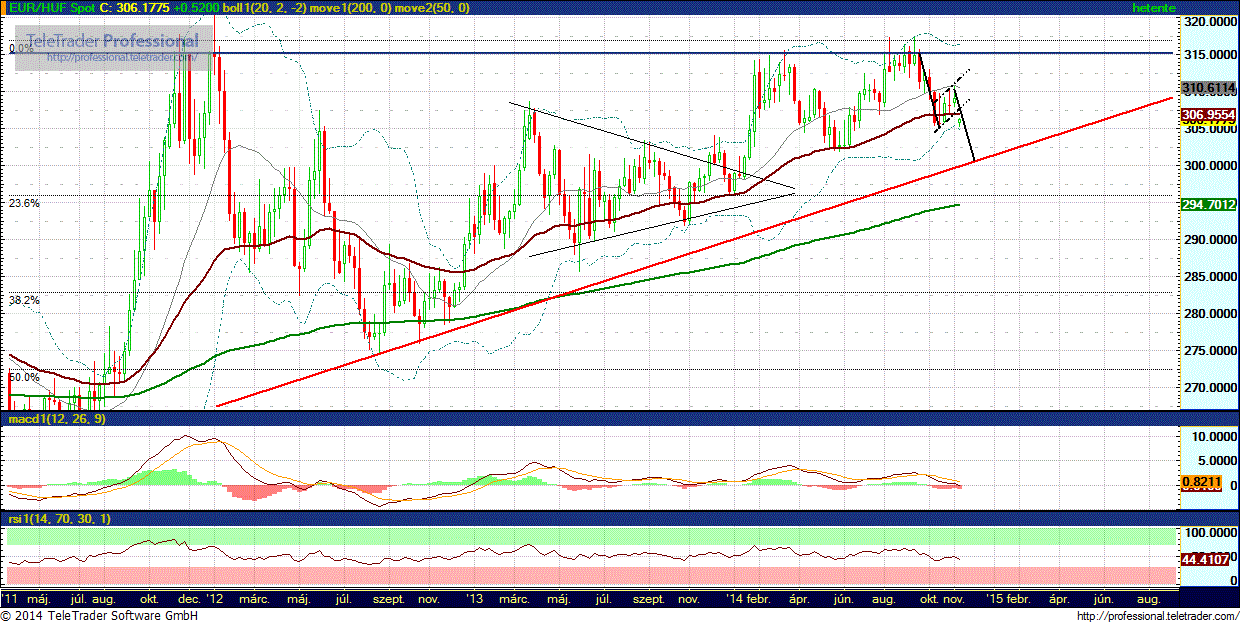Viewport: 1240px width, 625px height.
Task: Click the '15 febr. time axis label
Action: pyautogui.click(x=1009, y=598)
